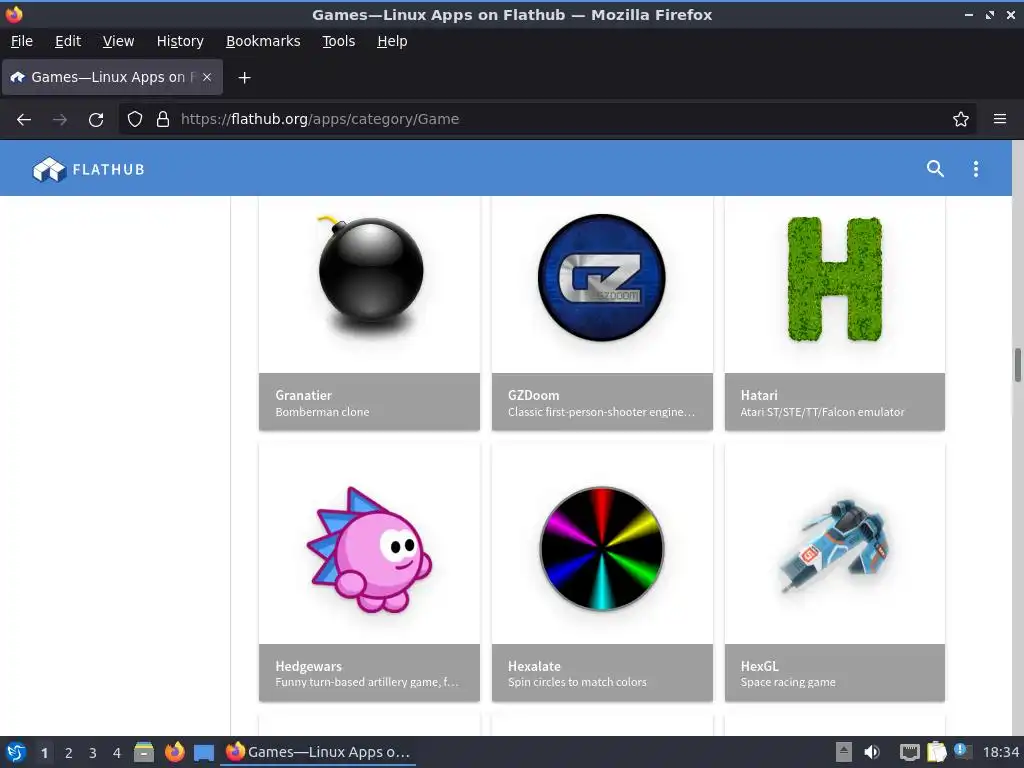The image size is (1024, 768).
Task: Click the flathub.org URL address bar
Action: click(547, 120)
